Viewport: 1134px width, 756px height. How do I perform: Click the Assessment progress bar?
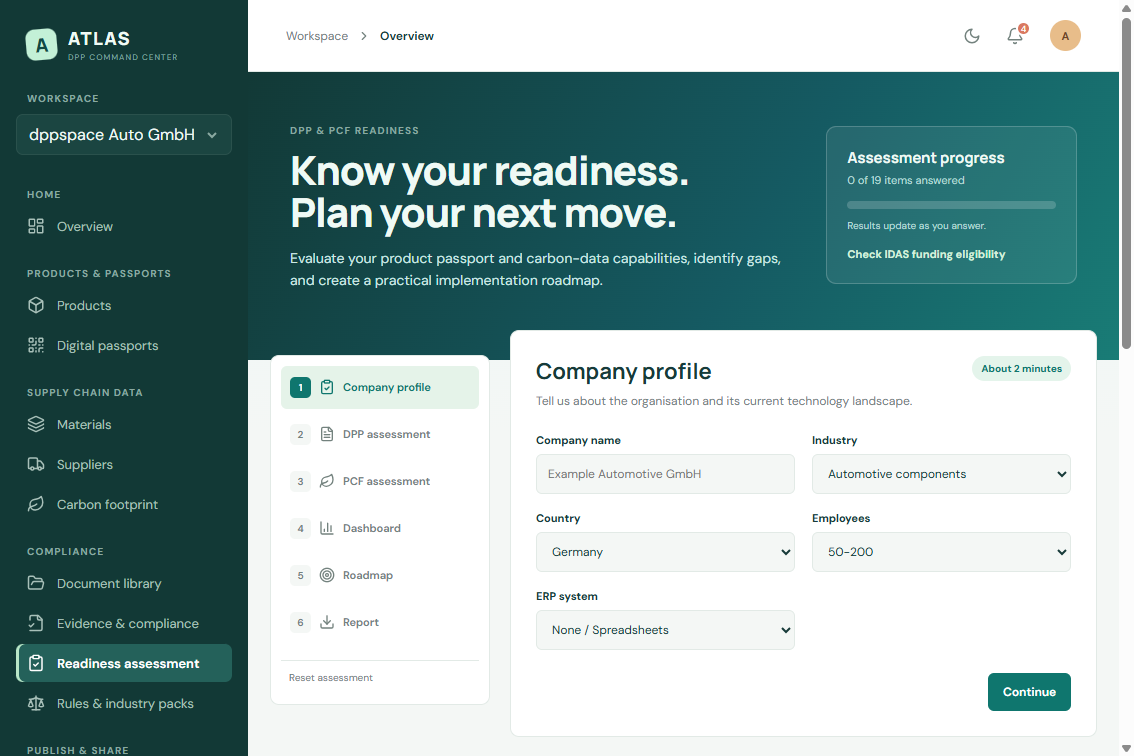tap(951, 205)
